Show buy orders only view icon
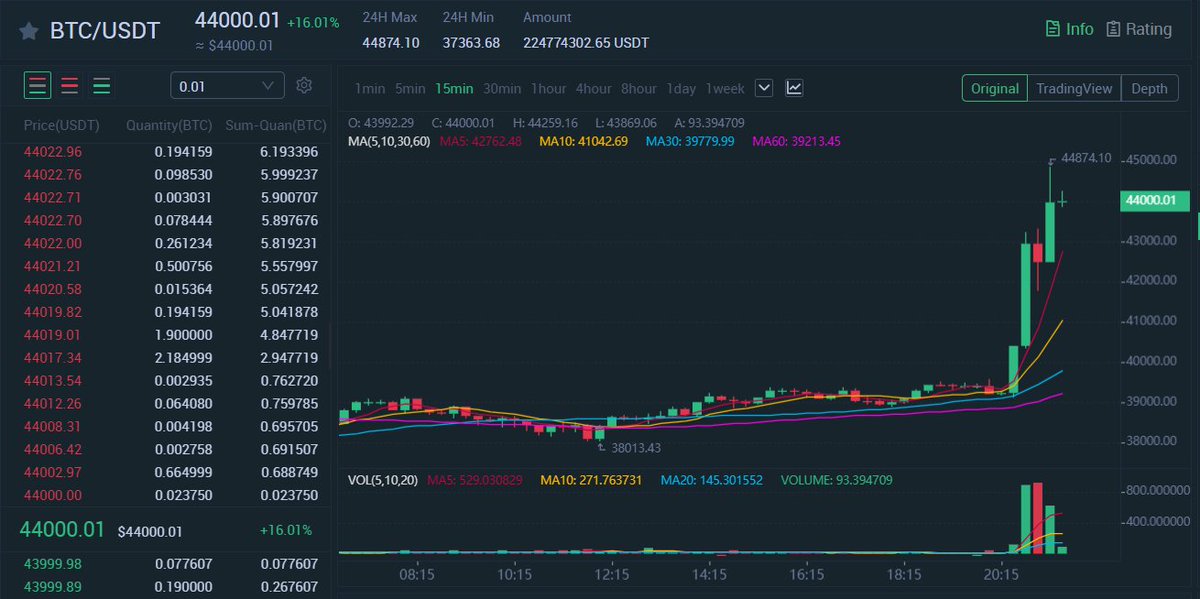The image size is (1200, 599). click(x=102, y=86)
